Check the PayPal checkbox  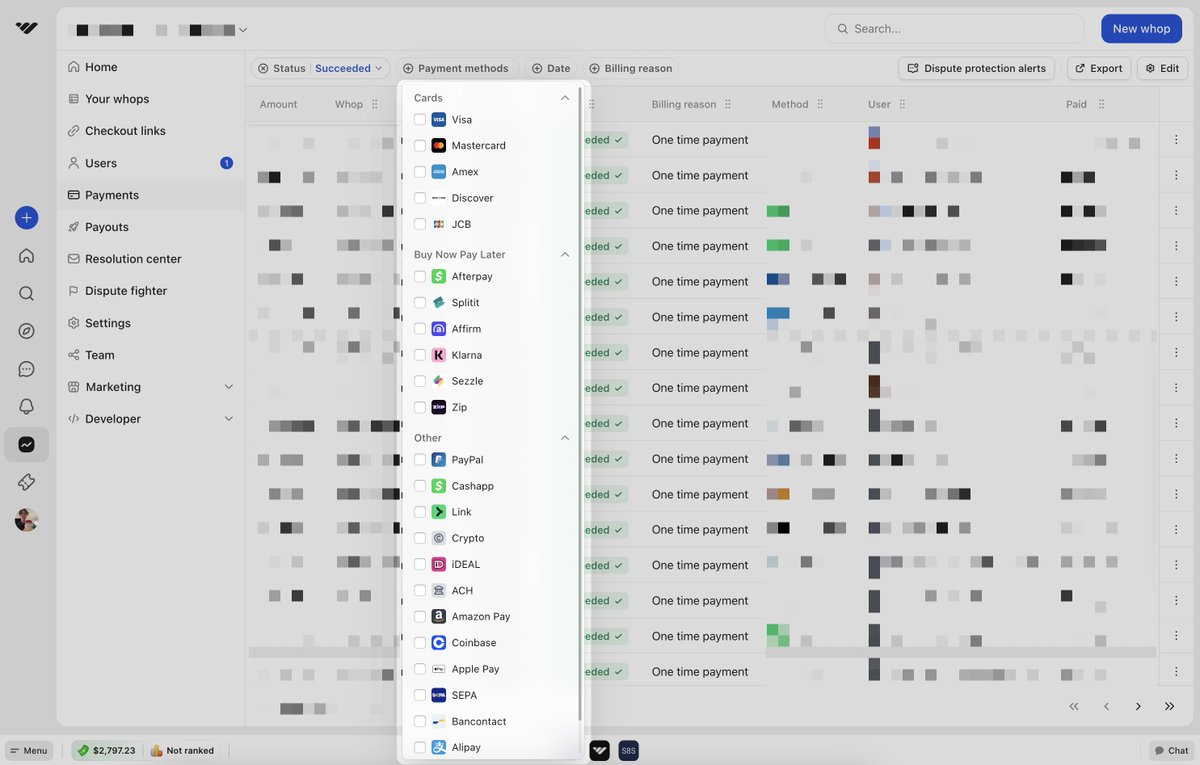(x=420, y=460)
